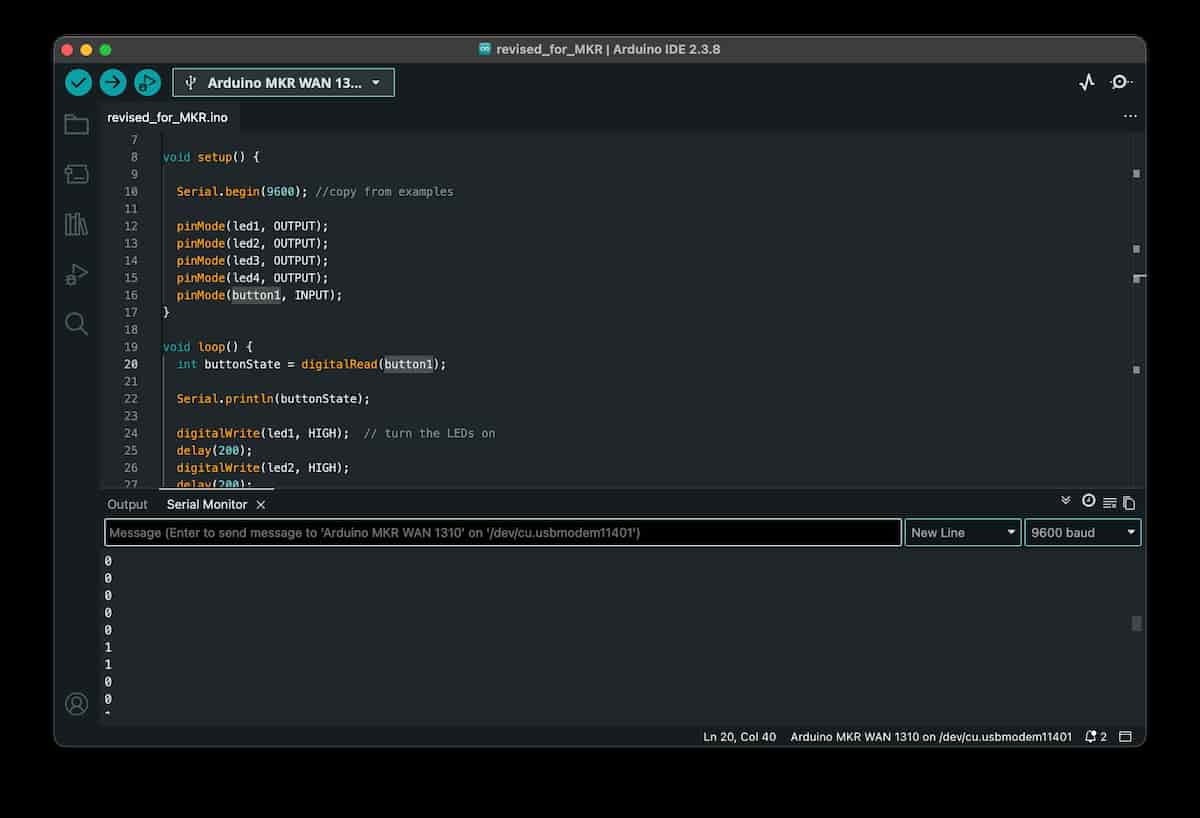
Task: Open the Serial Monitor magnifier icon in toolbar
Action: coord(1121,83)
